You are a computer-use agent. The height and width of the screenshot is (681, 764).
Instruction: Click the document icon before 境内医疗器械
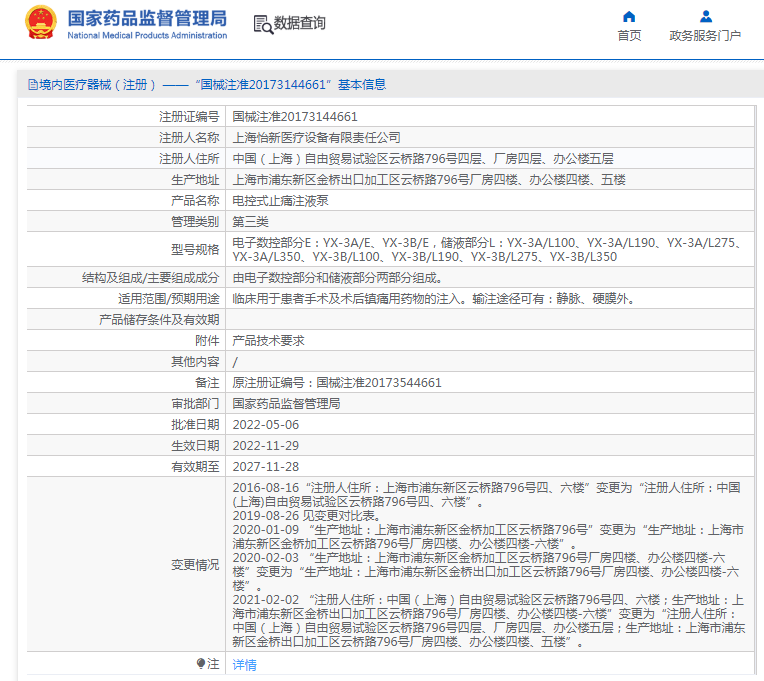pyautogui.click(x=33, y=85)
